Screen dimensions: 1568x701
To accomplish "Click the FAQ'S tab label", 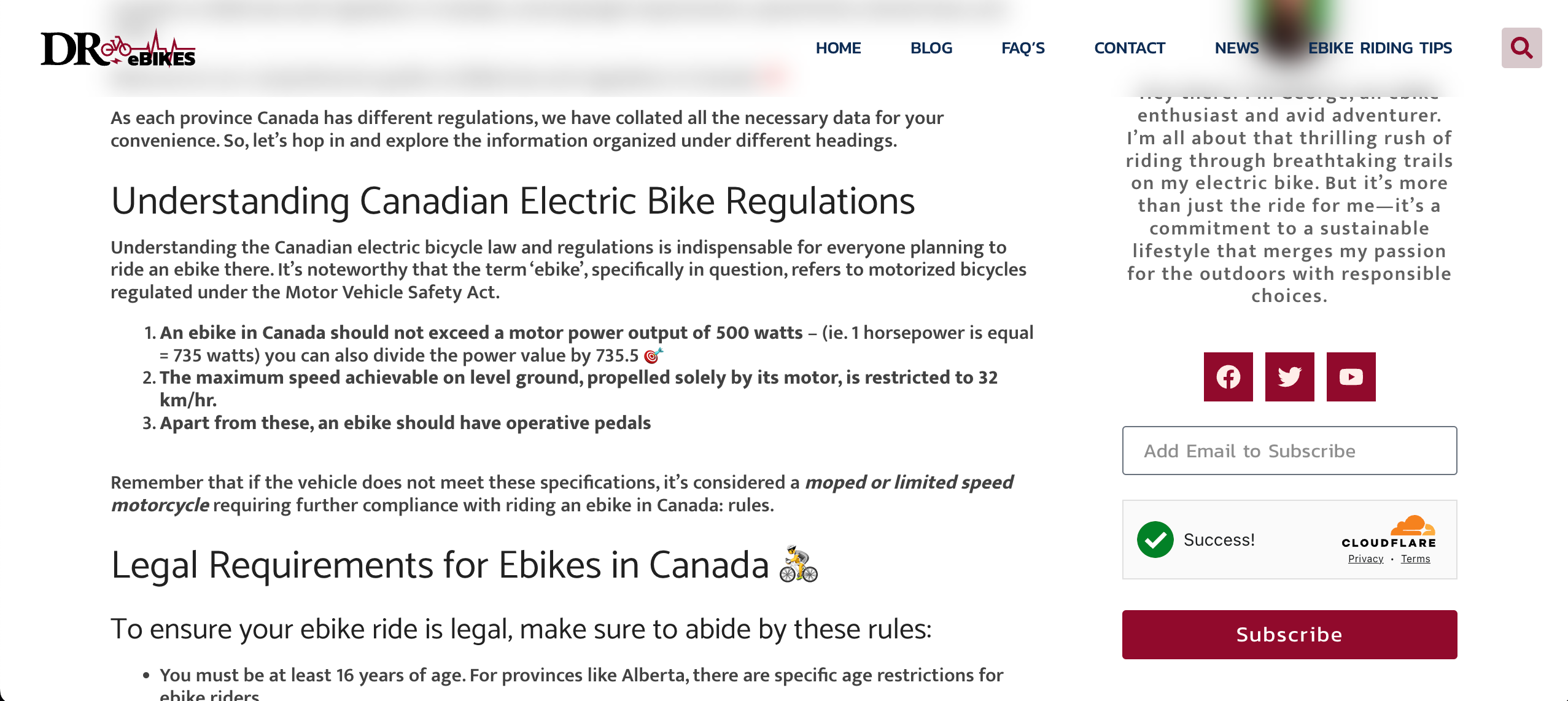I will coord(1023,47).
